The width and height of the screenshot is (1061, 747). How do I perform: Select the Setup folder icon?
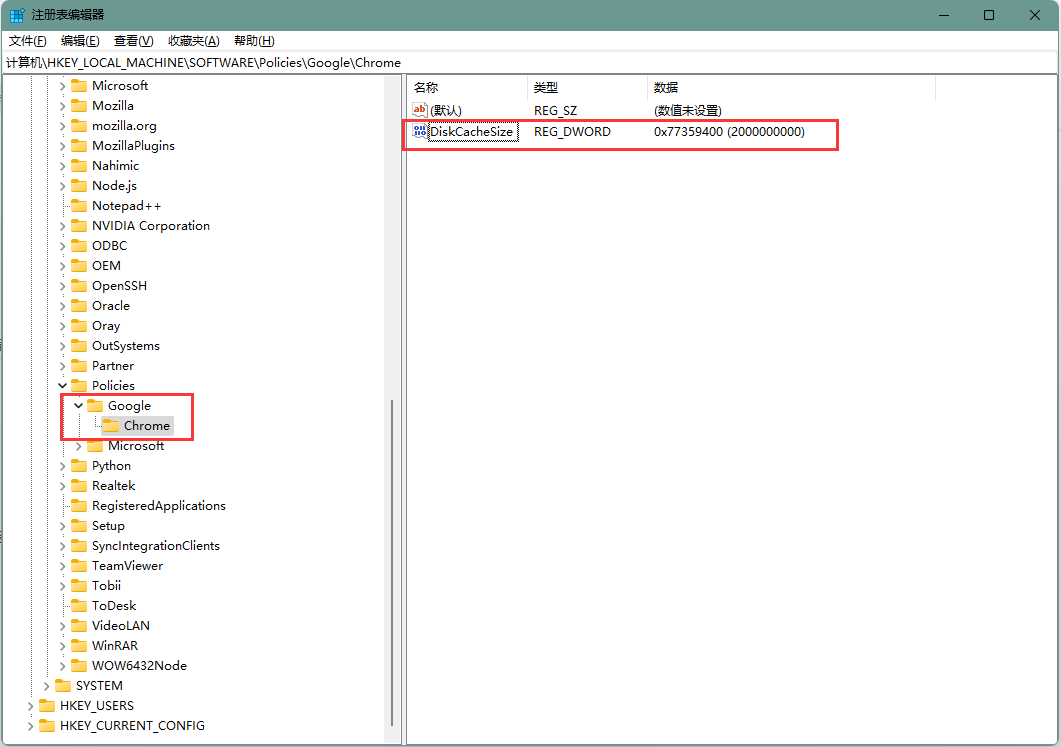79,526
